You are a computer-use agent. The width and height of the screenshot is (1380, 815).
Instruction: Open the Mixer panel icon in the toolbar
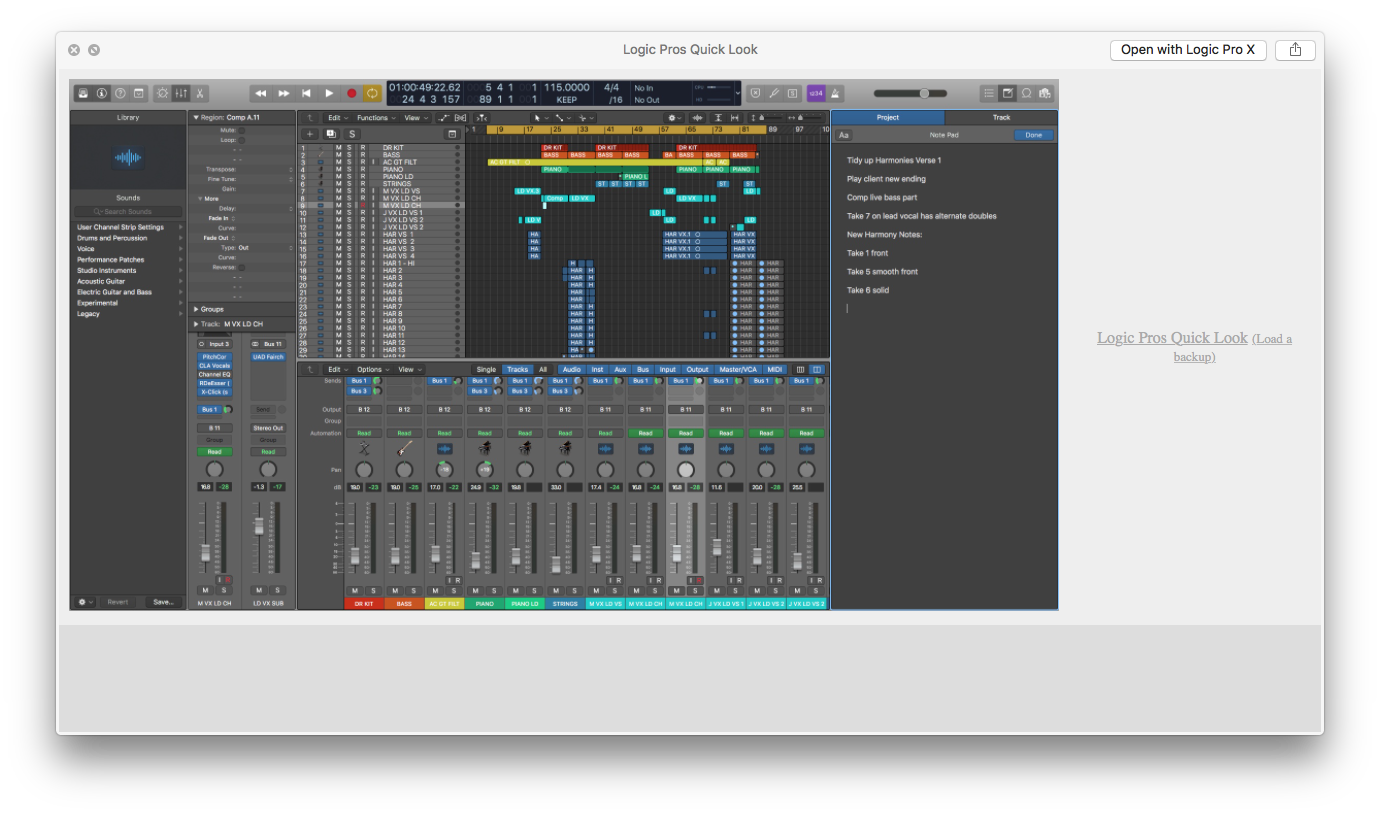[180, 92]
